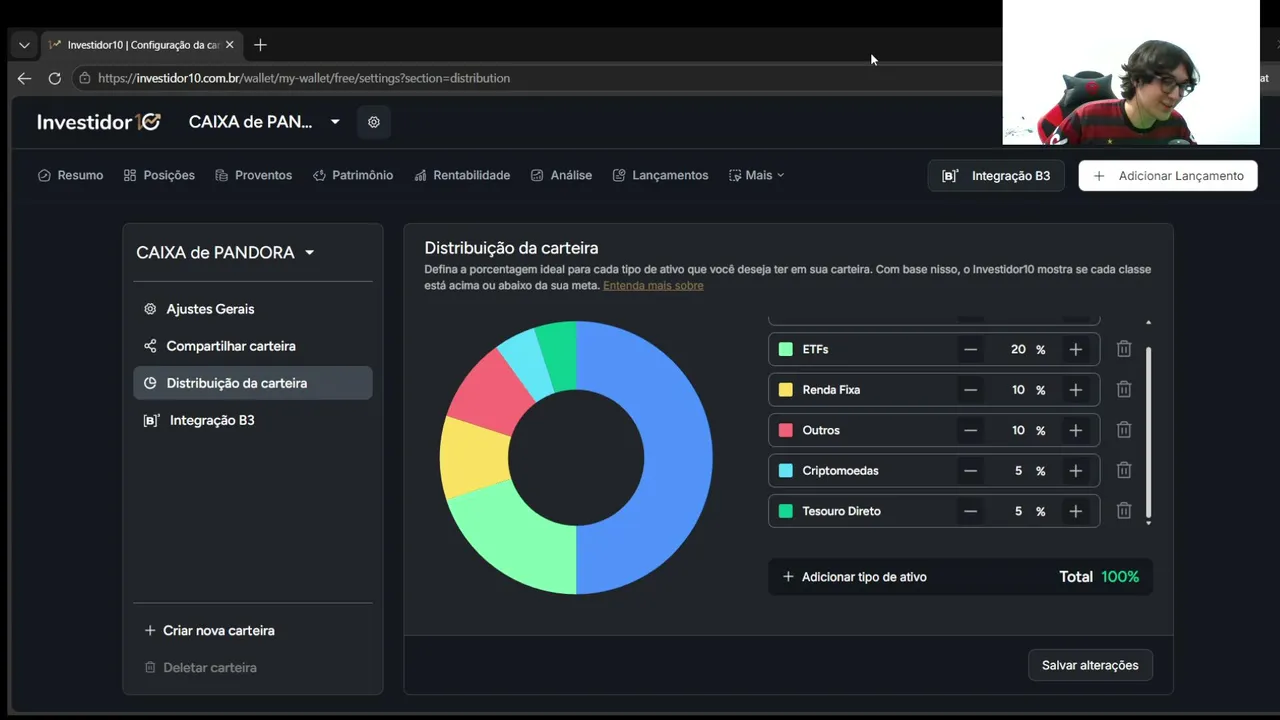1280x720 pixels.
Task: Increase Criptomoedas percentage
Action: click(x=1076, y=471)
